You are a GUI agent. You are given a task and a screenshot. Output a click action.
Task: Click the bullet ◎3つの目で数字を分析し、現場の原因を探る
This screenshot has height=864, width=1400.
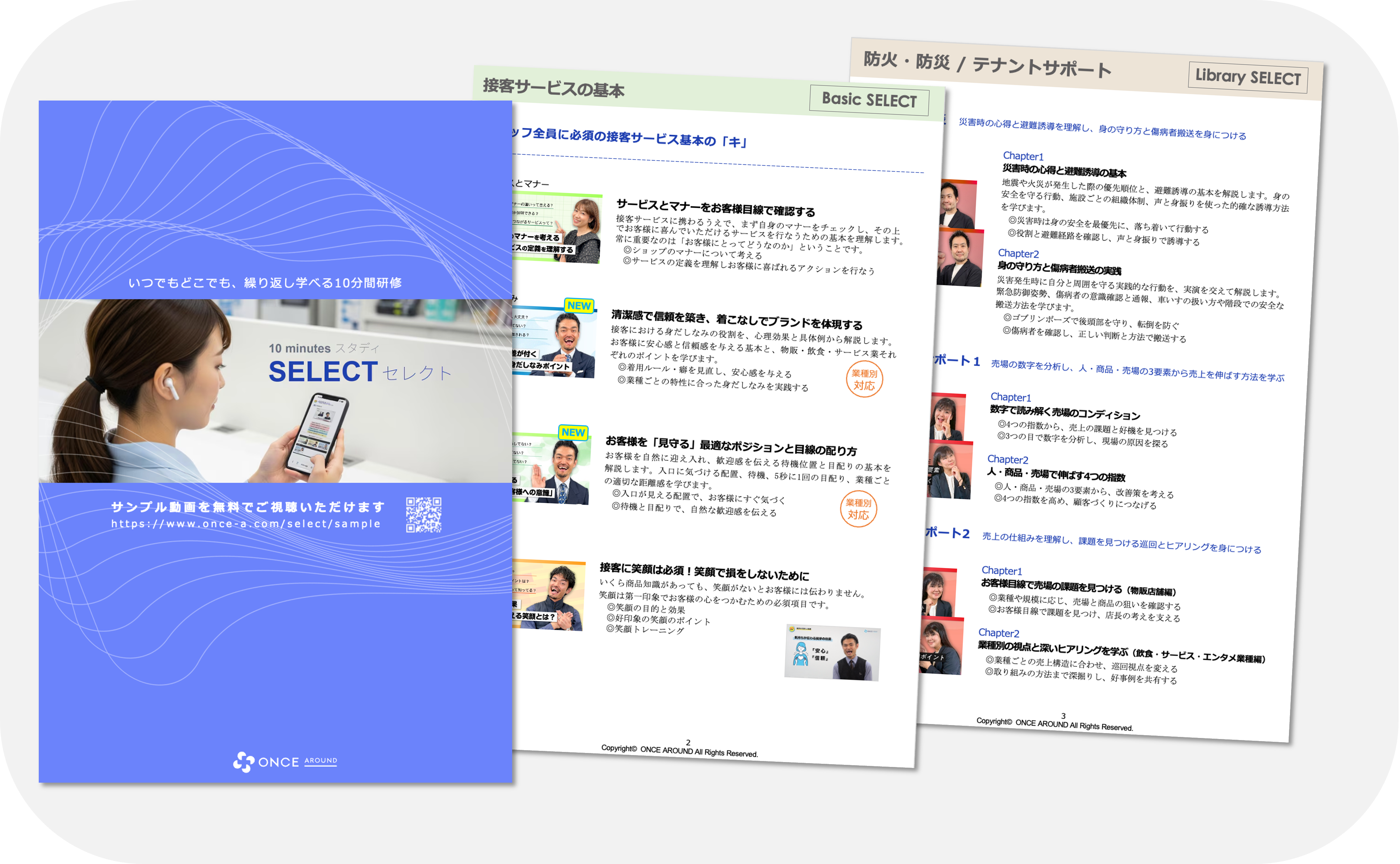[x=1083, y=440]
